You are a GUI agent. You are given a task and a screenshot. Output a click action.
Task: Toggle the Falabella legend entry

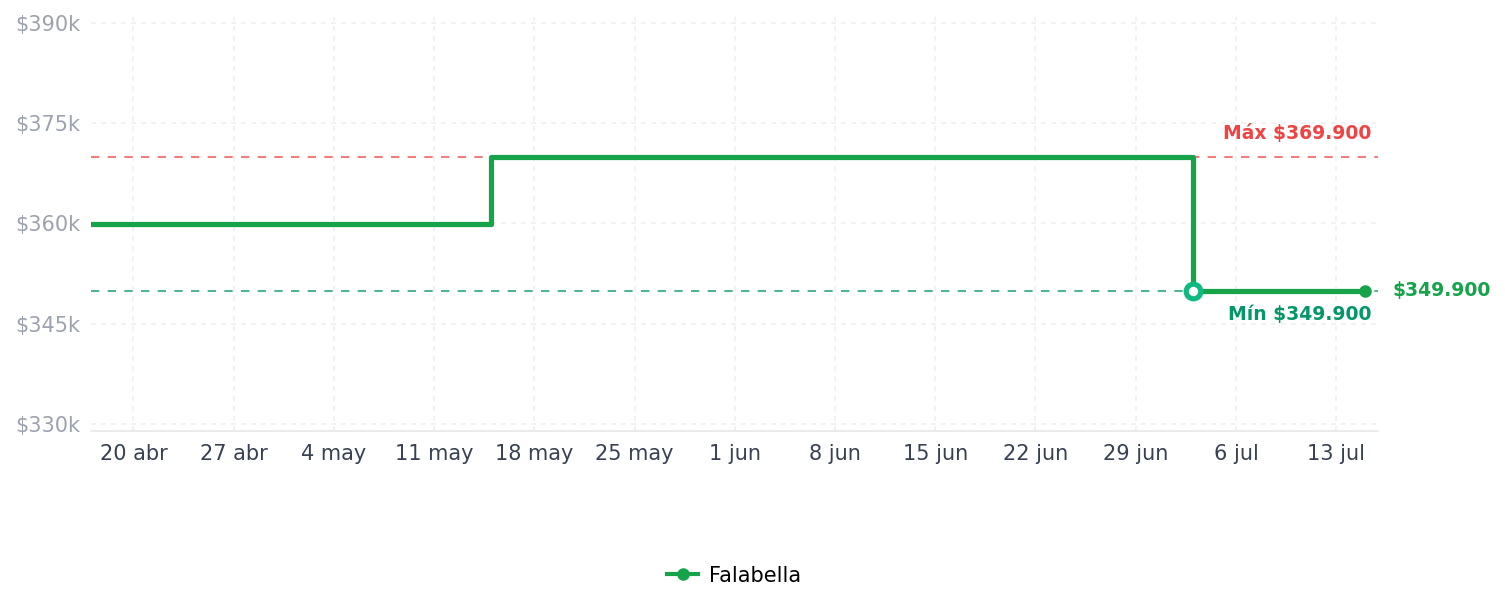click(733, 575)
